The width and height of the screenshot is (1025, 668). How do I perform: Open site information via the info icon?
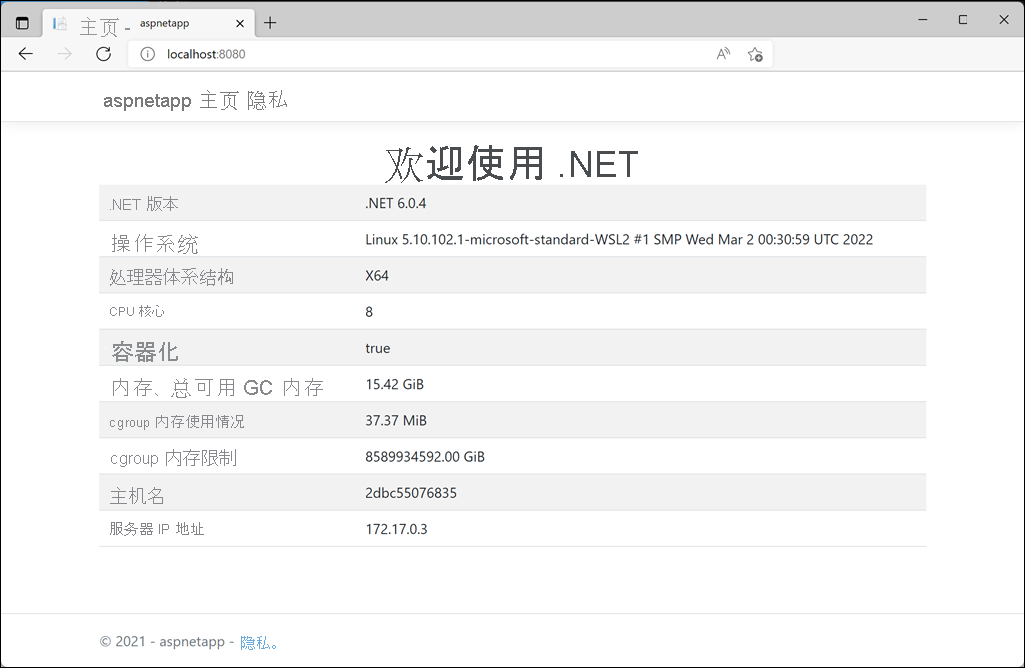tap(147, 54)
